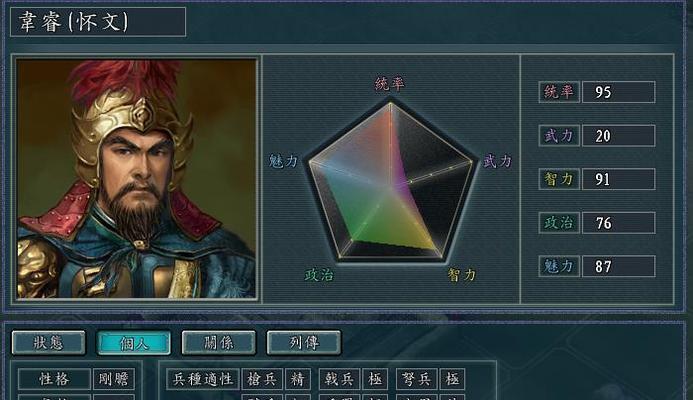The image size is (693, 400).
Task: Click the 槍兵 troop aptitude cell
Action: 263,379
